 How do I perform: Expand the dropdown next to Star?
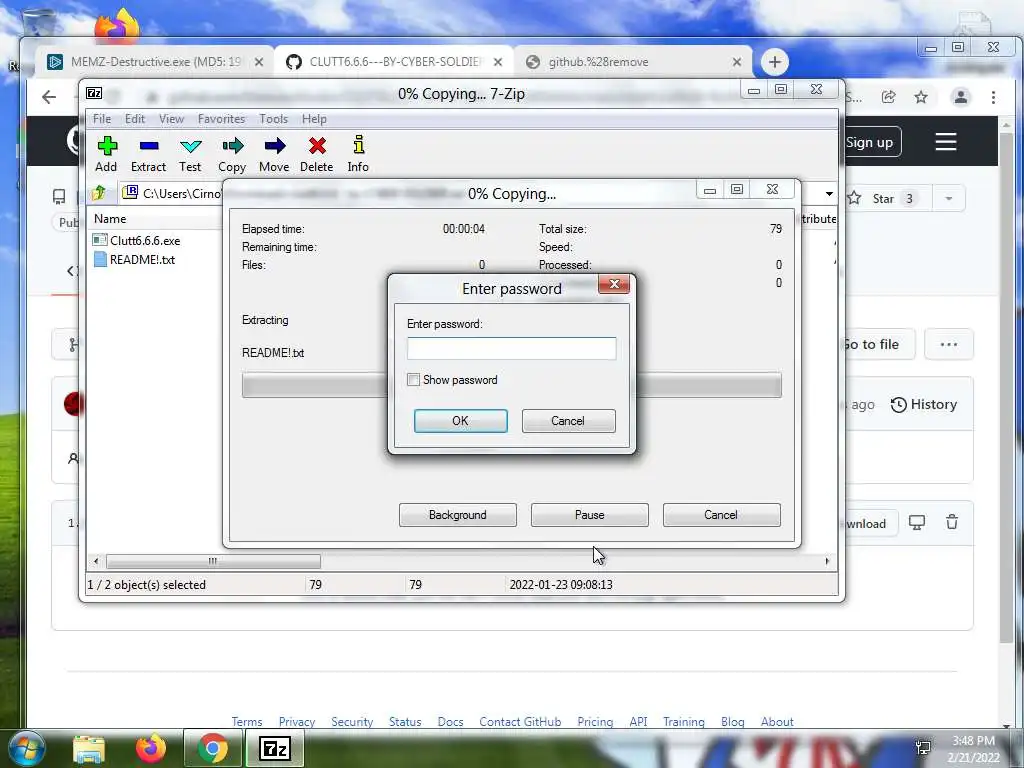tap(949, 199)
